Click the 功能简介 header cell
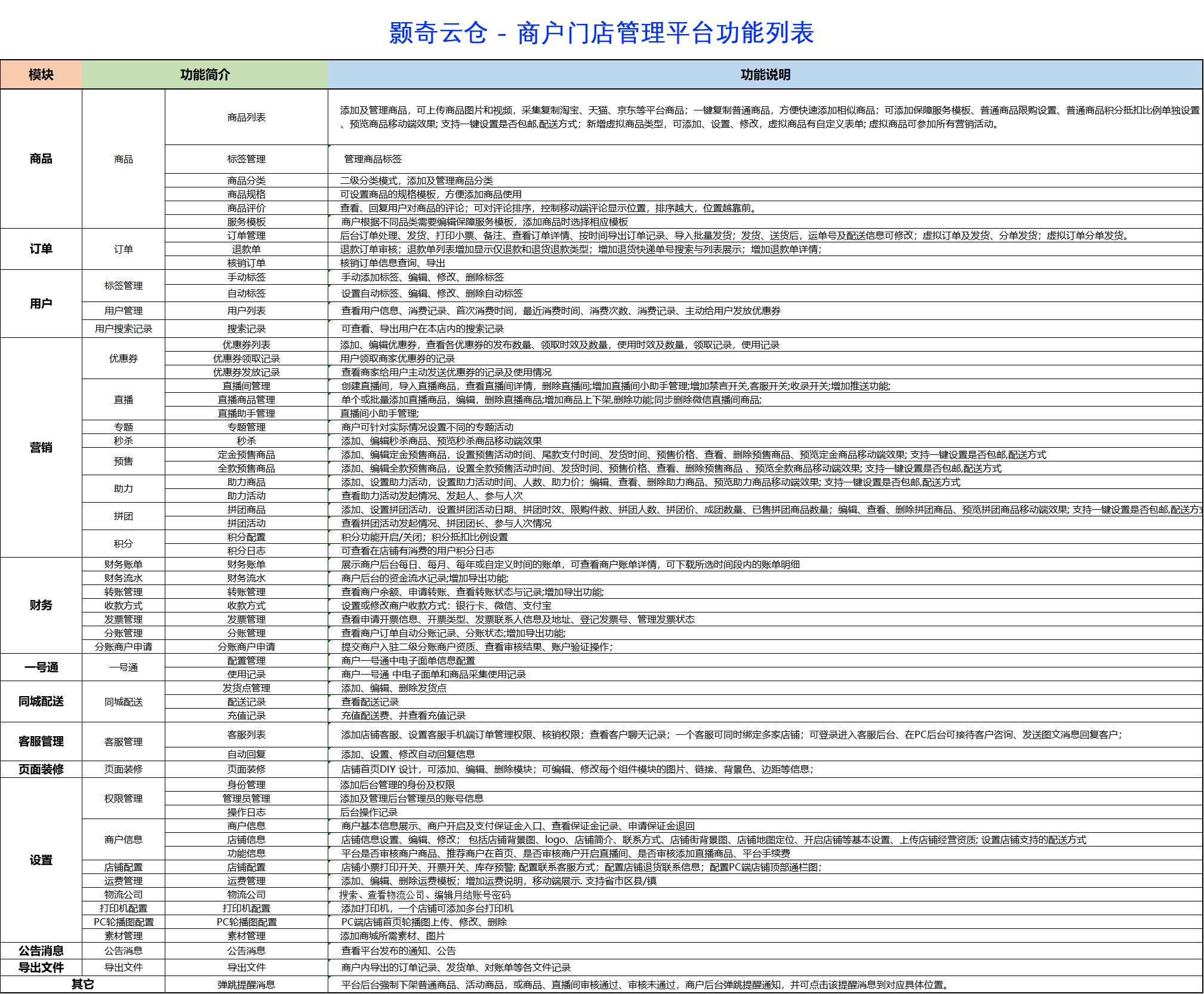1204x994 pixels. (x=205, y=75)
